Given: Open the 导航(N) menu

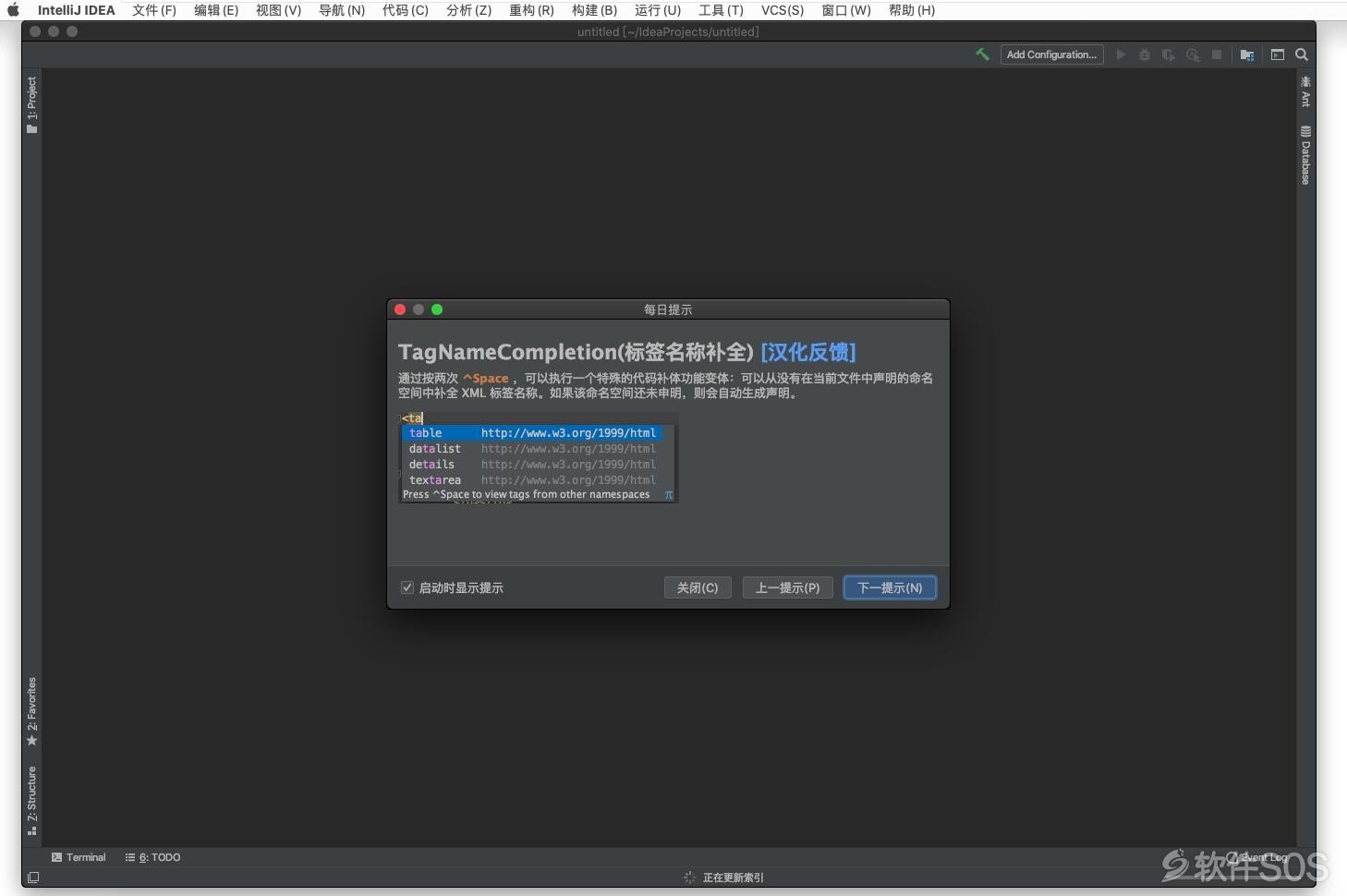Looking at the screenshot, I should (342, 10).
